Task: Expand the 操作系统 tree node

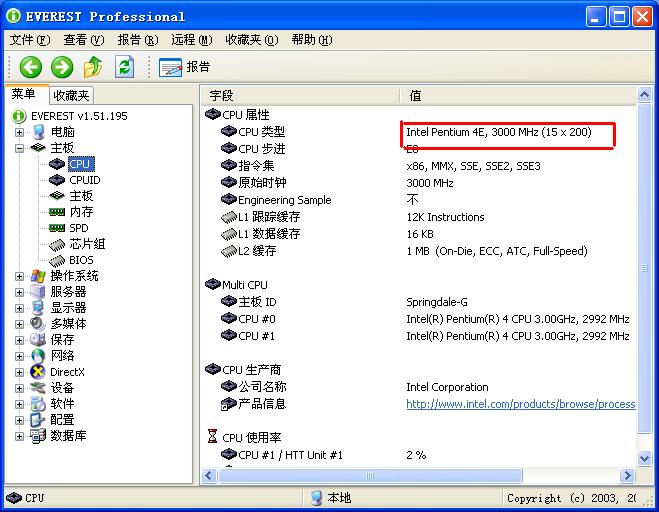Action: pos(19,276)
